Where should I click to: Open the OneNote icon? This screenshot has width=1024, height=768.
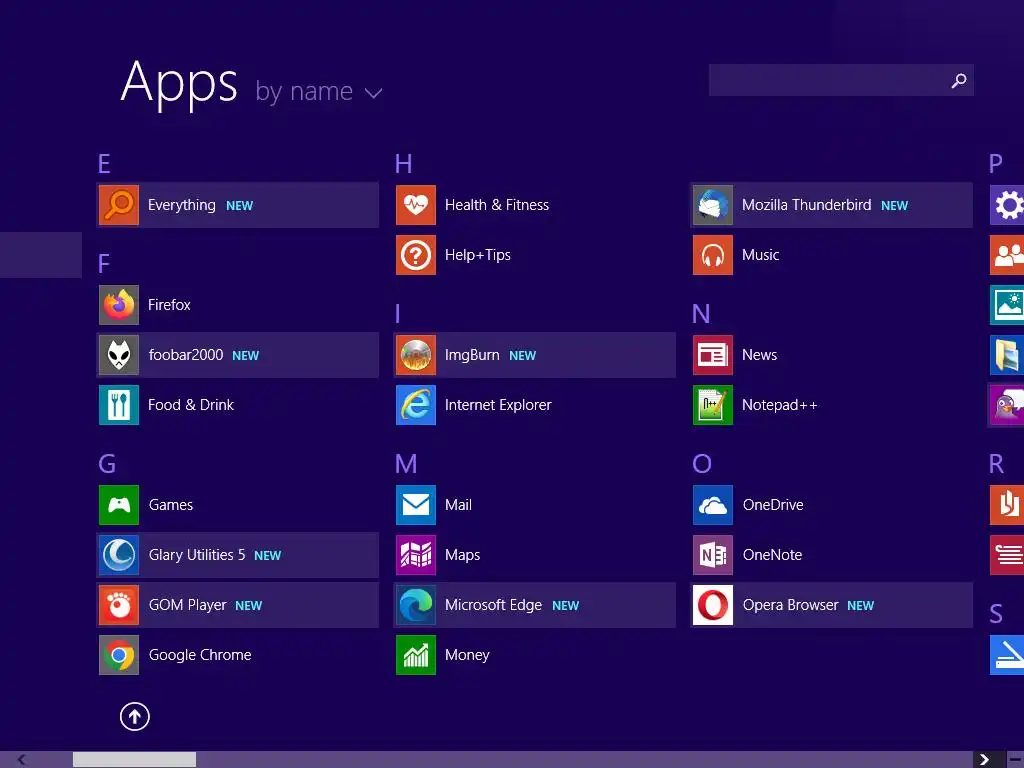coord(713,555)
